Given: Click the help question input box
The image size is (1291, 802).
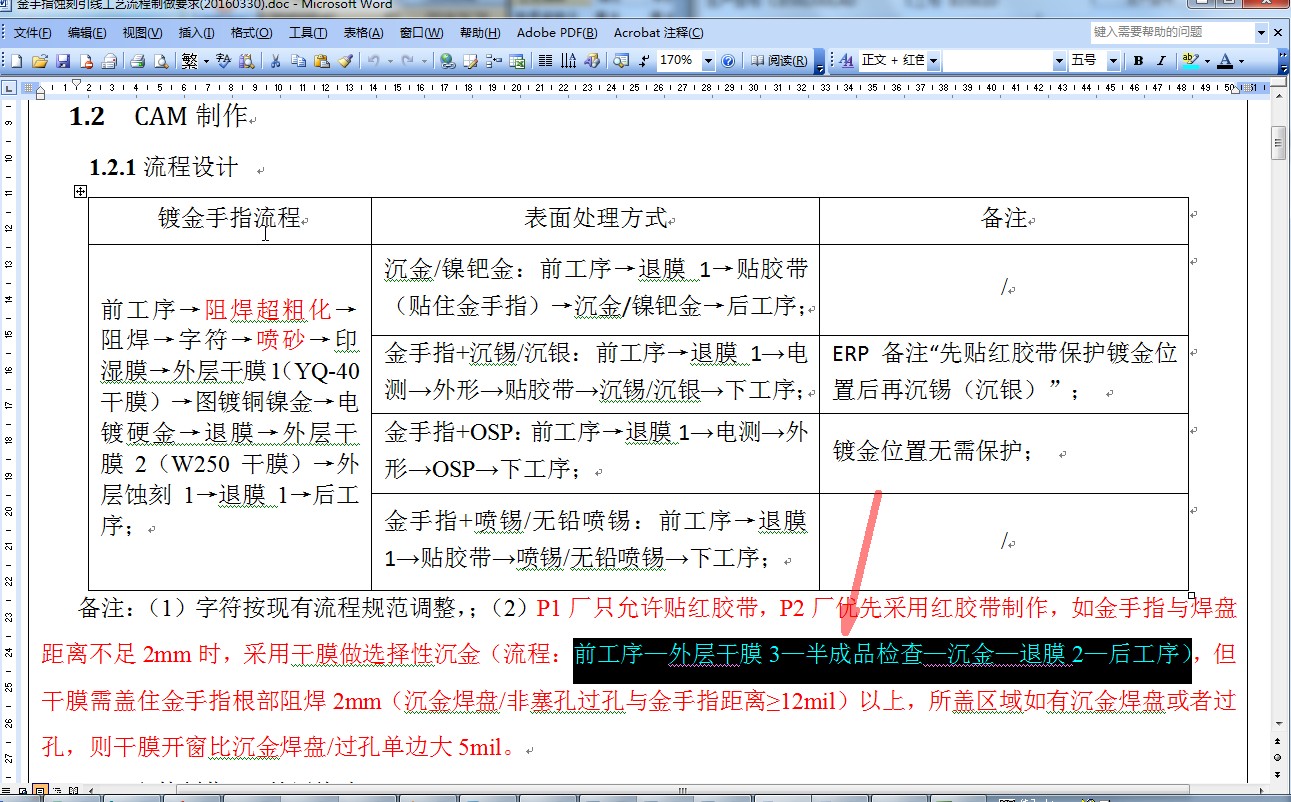Looking at the screenshot, I should pos(1172,32).
